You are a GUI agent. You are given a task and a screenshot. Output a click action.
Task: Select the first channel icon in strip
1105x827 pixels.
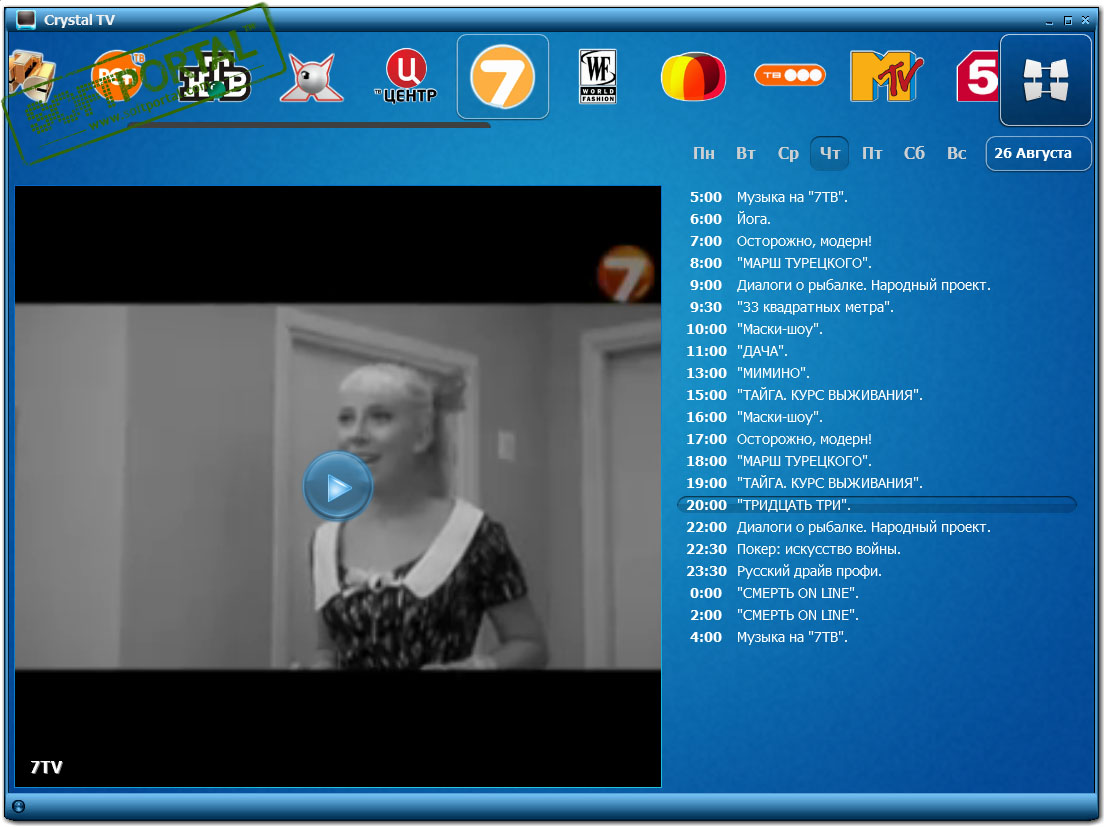[32, 75]
